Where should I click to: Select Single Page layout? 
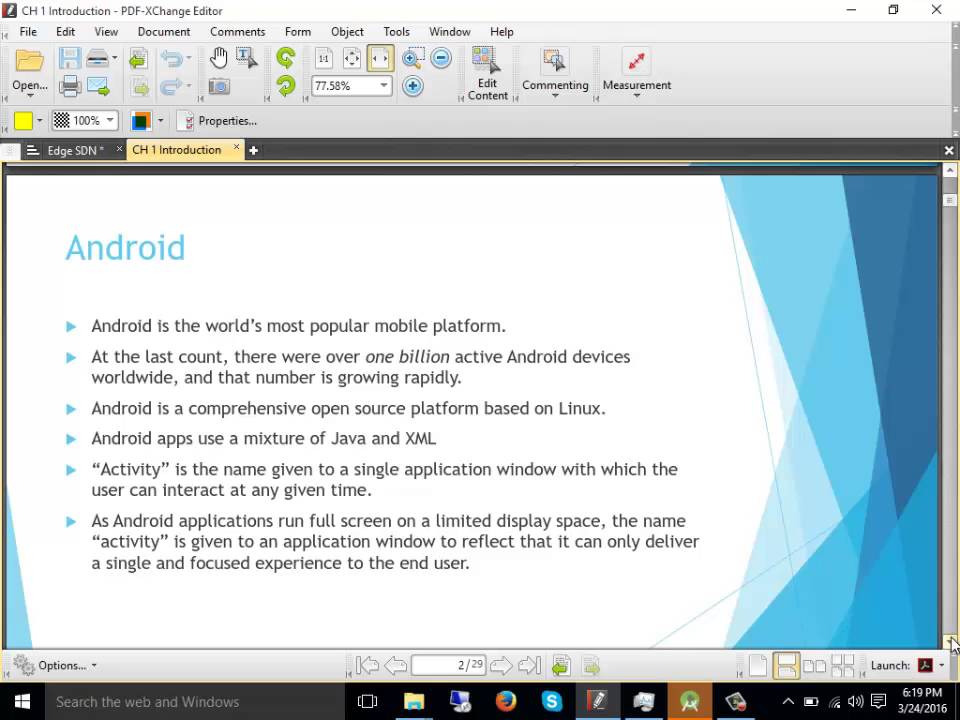coord(758,666)
